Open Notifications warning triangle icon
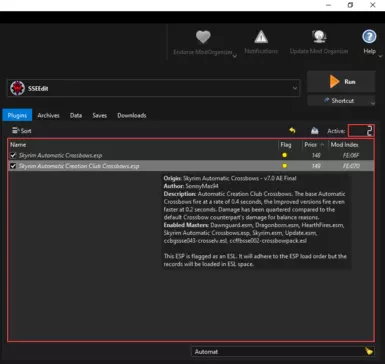The width and height of the screenshot is (385, 364). (x=261, y=37)
